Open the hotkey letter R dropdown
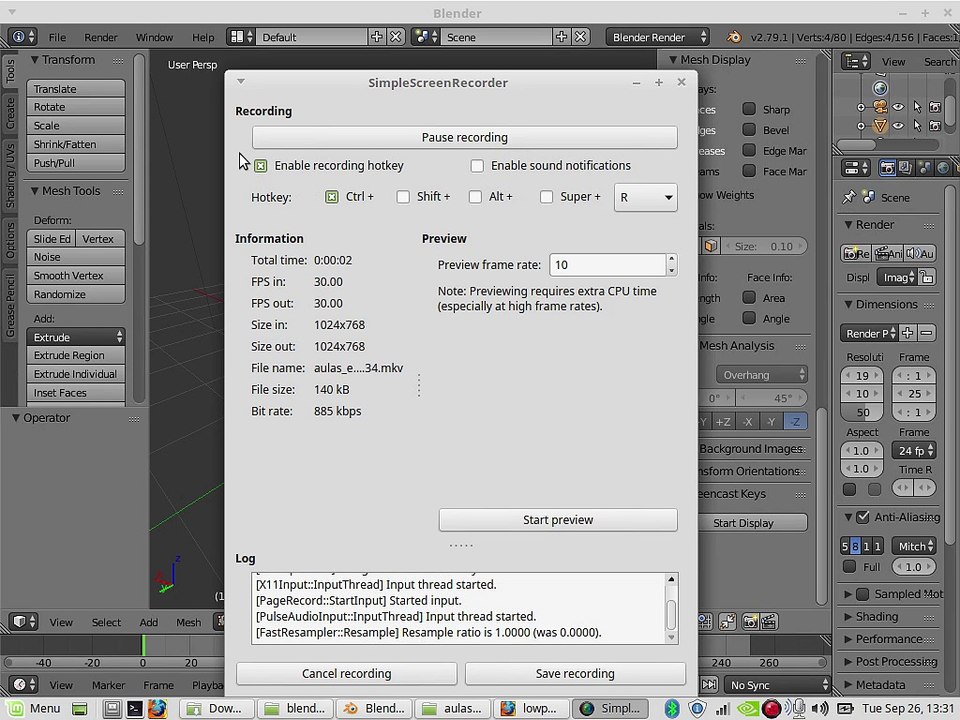Viewport: 960px width, 720px height. point(645,197)
